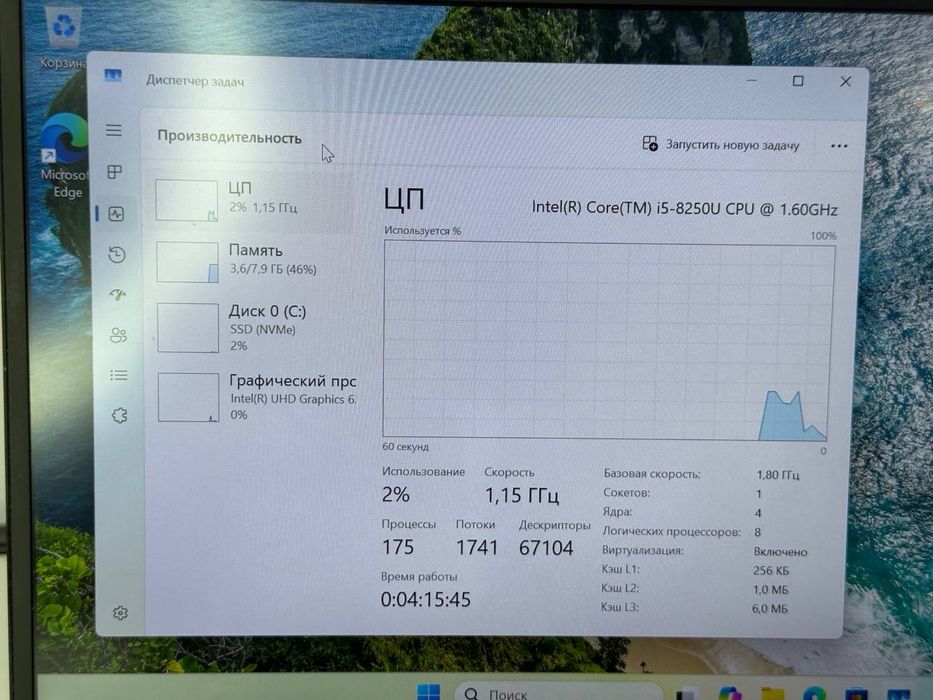Open the Copilot taskbar icon
Image resolution: width=933 pixels, height=700 pixels.
pos(730,693)
